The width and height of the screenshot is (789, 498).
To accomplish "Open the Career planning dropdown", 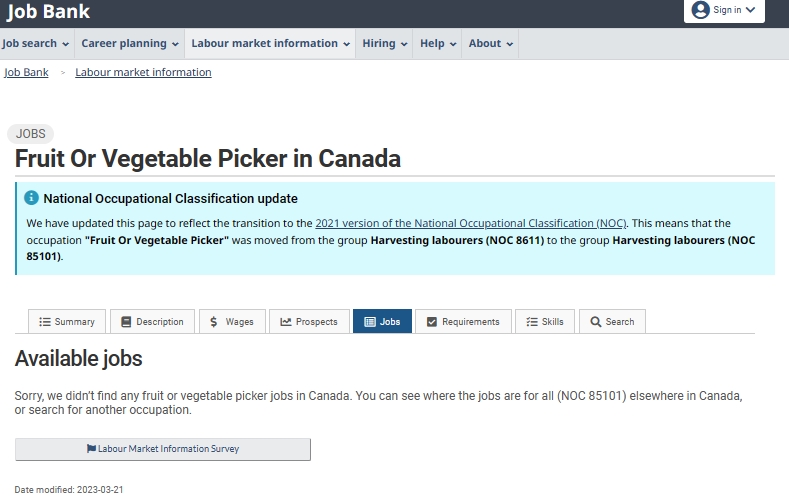I will [130, 44].
